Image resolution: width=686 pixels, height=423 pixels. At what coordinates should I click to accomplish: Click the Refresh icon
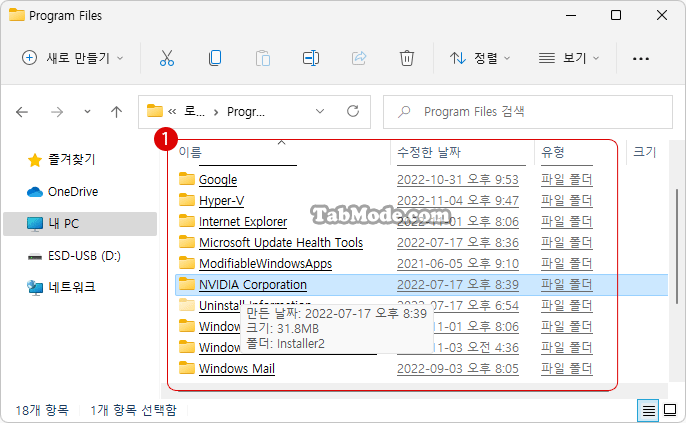click(353, 111)
